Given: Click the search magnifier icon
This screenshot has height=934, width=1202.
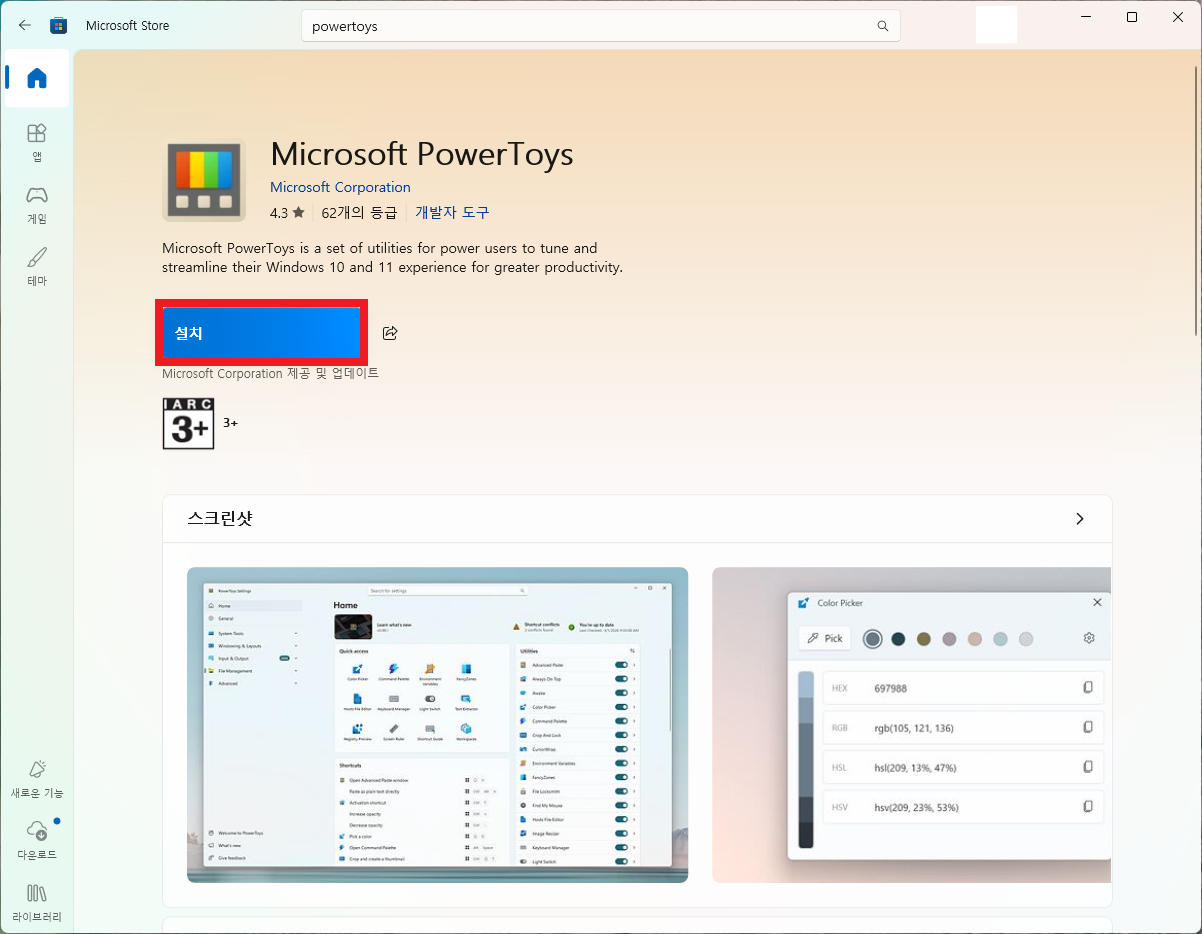Looking at the screenshot, I should [882, 26].
